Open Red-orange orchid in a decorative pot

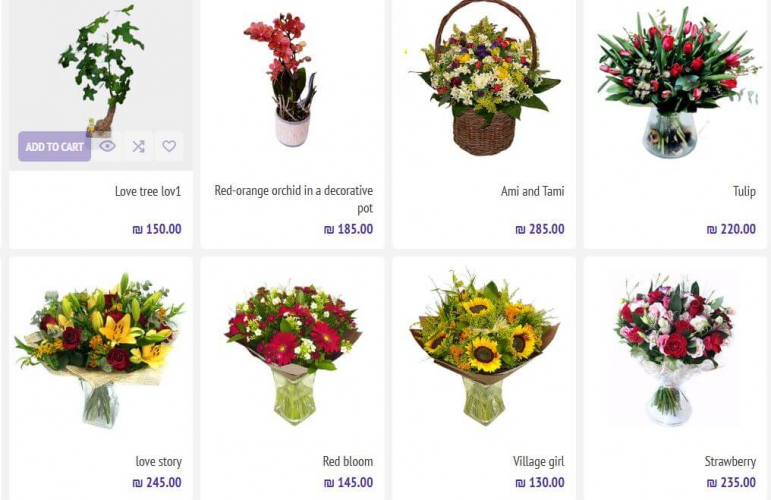[x=294, y=199]
